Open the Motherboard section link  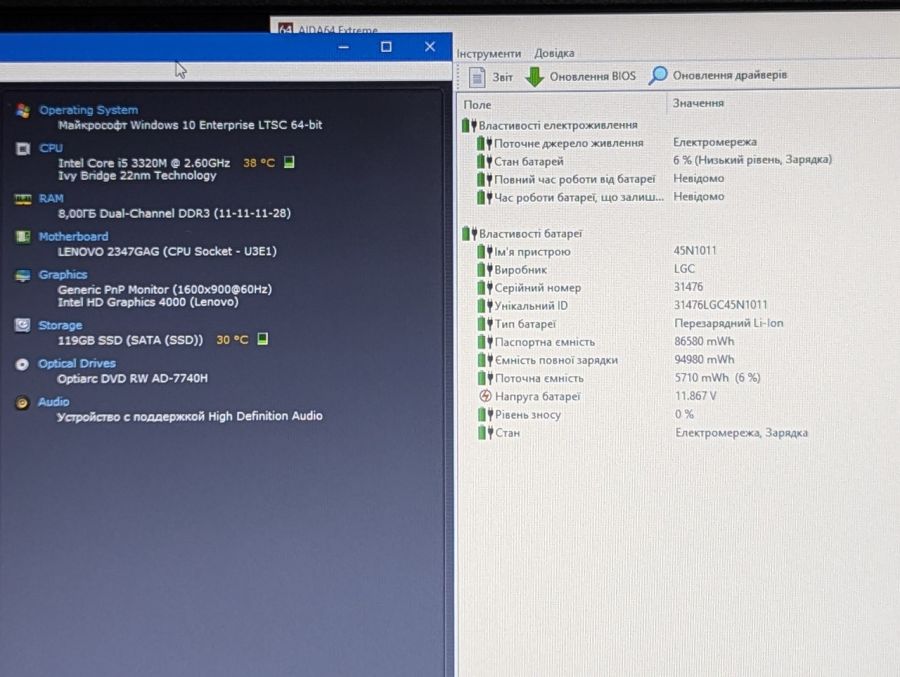73,236
